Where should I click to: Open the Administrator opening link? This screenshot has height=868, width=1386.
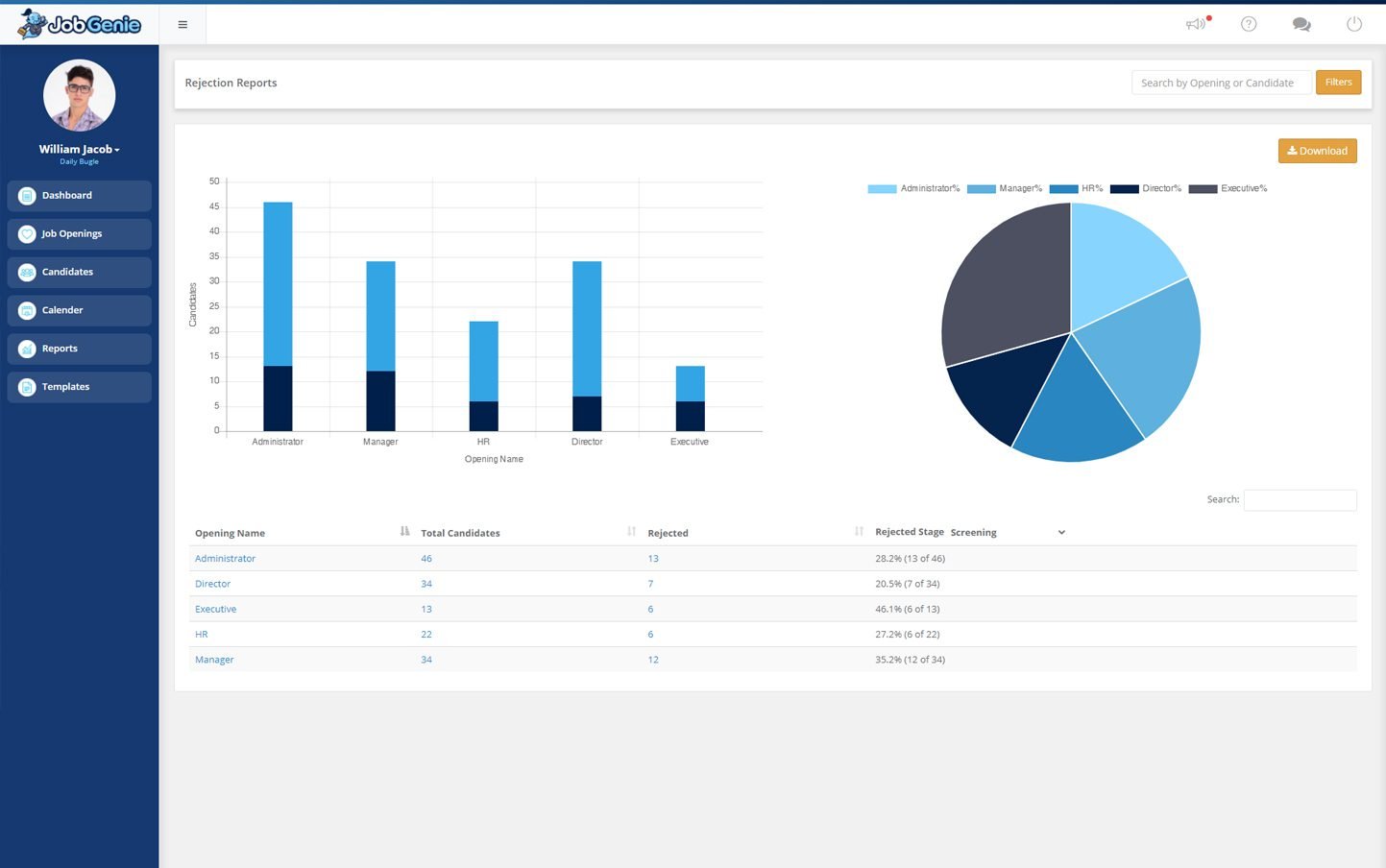coord(225,559)
